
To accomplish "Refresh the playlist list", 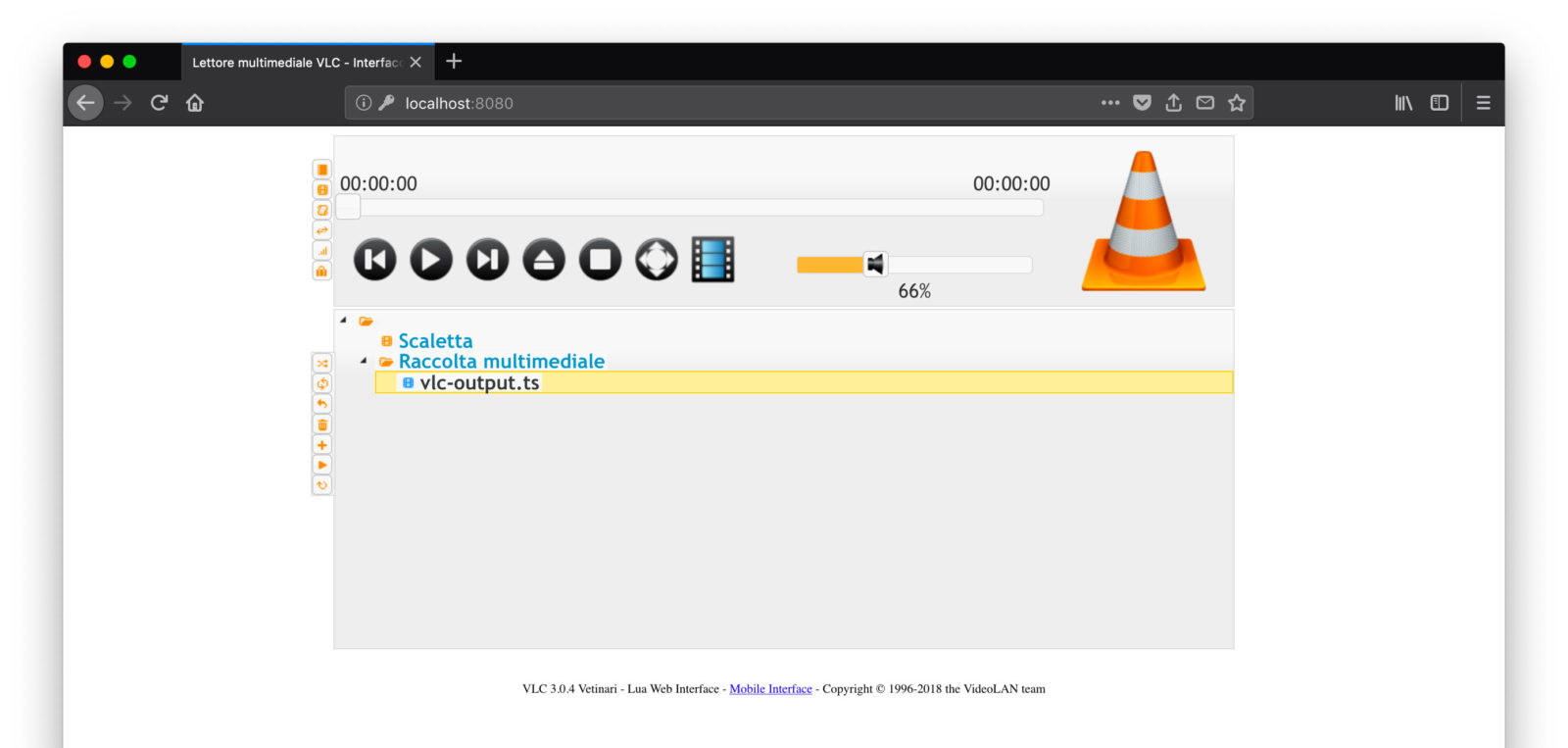I will click(321, 485).
